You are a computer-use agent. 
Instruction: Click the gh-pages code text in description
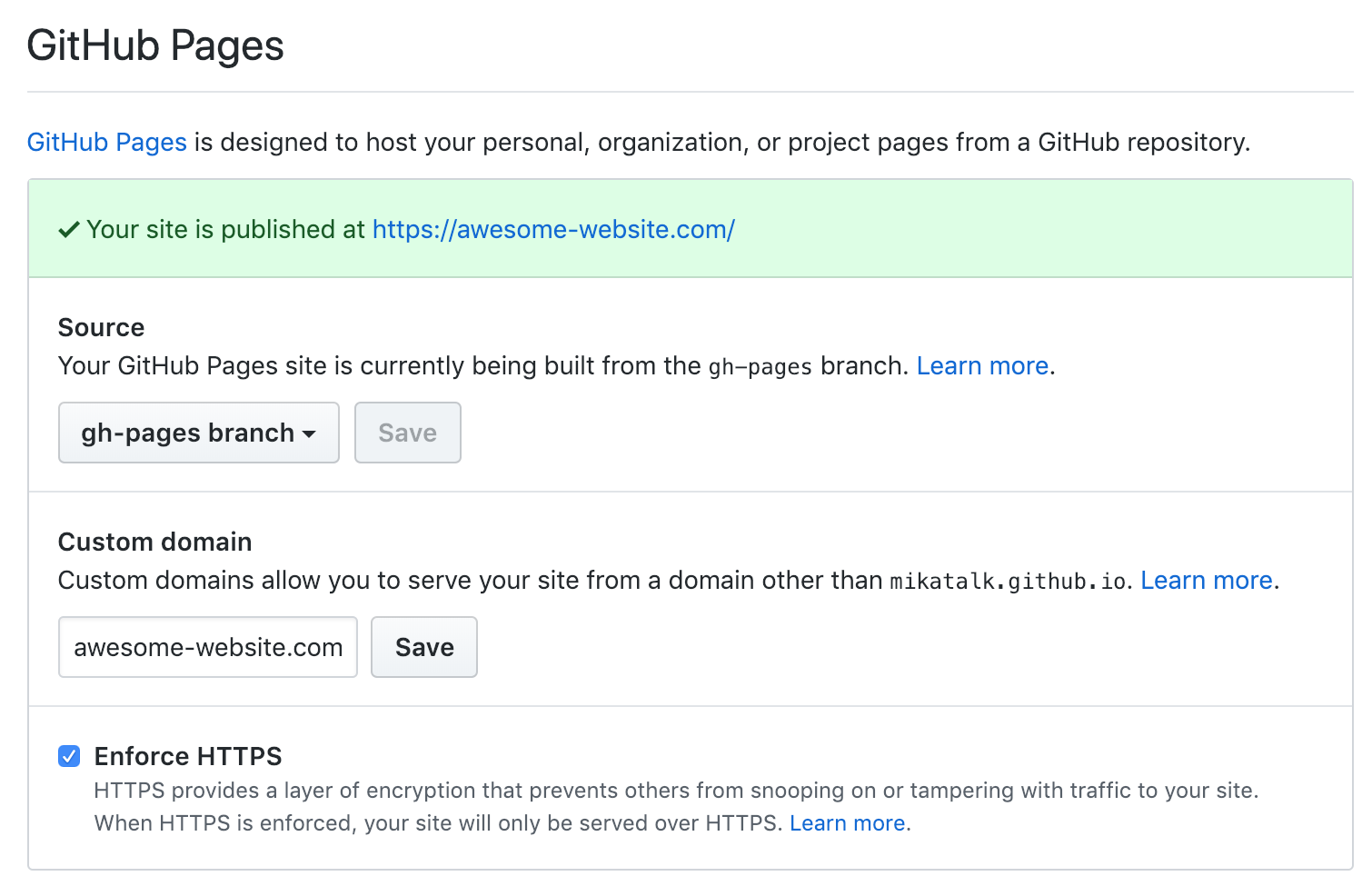(760, 367)
